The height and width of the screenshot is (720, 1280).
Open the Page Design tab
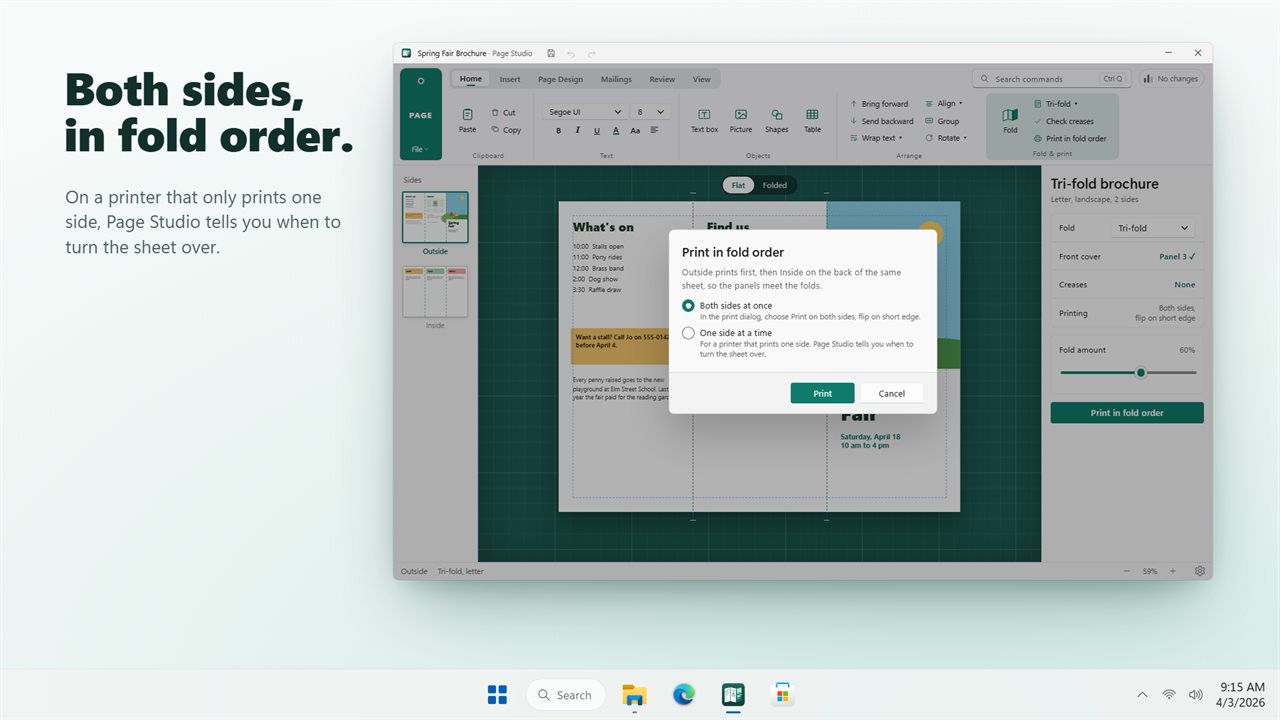coord(560,79)
